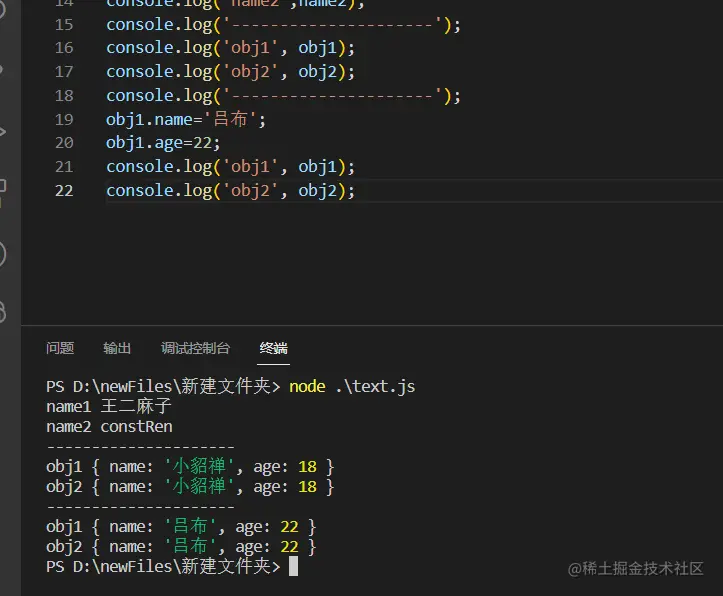Click line number 18 in the gutter

click(64, 96)
